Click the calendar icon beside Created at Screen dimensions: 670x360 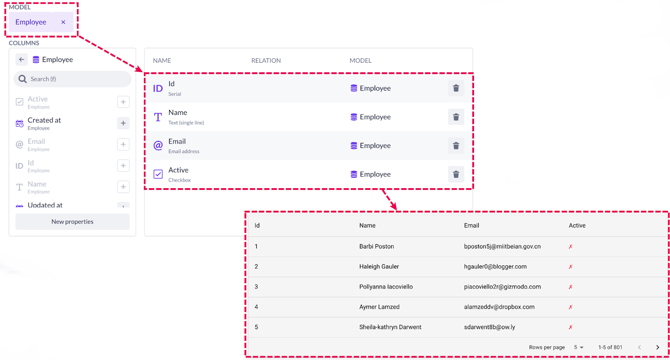20,124
